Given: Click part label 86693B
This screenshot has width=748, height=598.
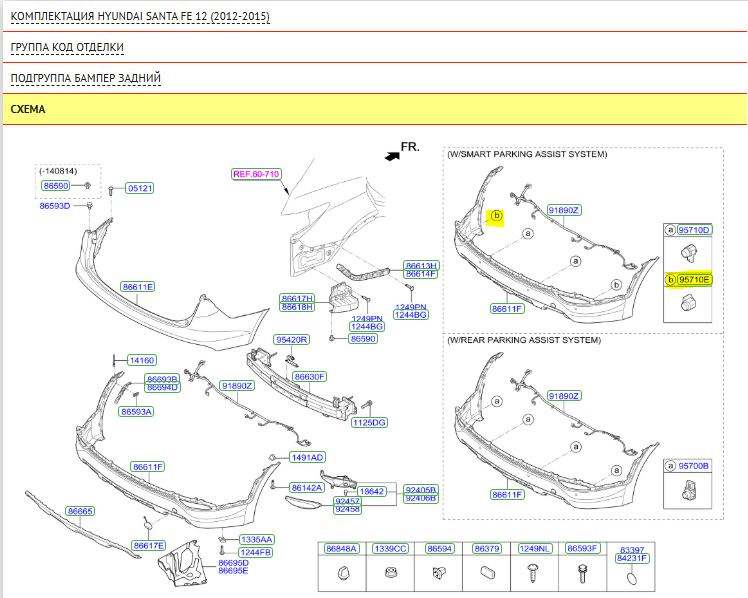Looking at the screenshot, I should pyautogui.click(x=162, y=379).
